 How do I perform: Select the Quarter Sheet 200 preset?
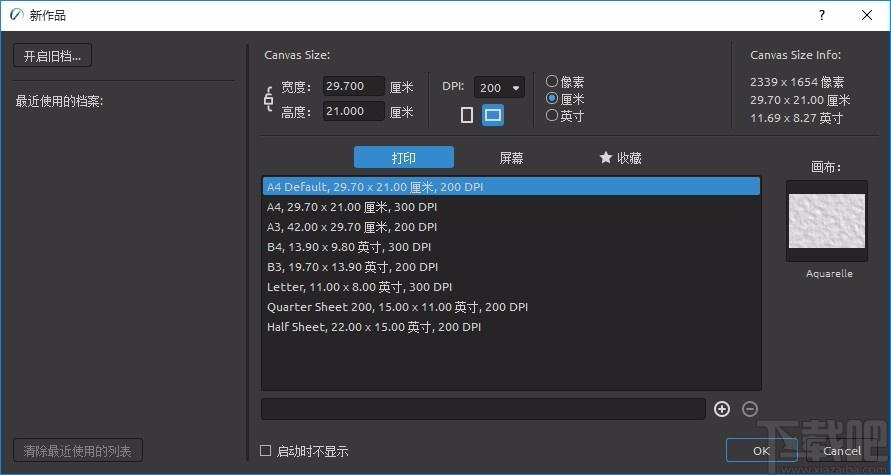[511, 307]
